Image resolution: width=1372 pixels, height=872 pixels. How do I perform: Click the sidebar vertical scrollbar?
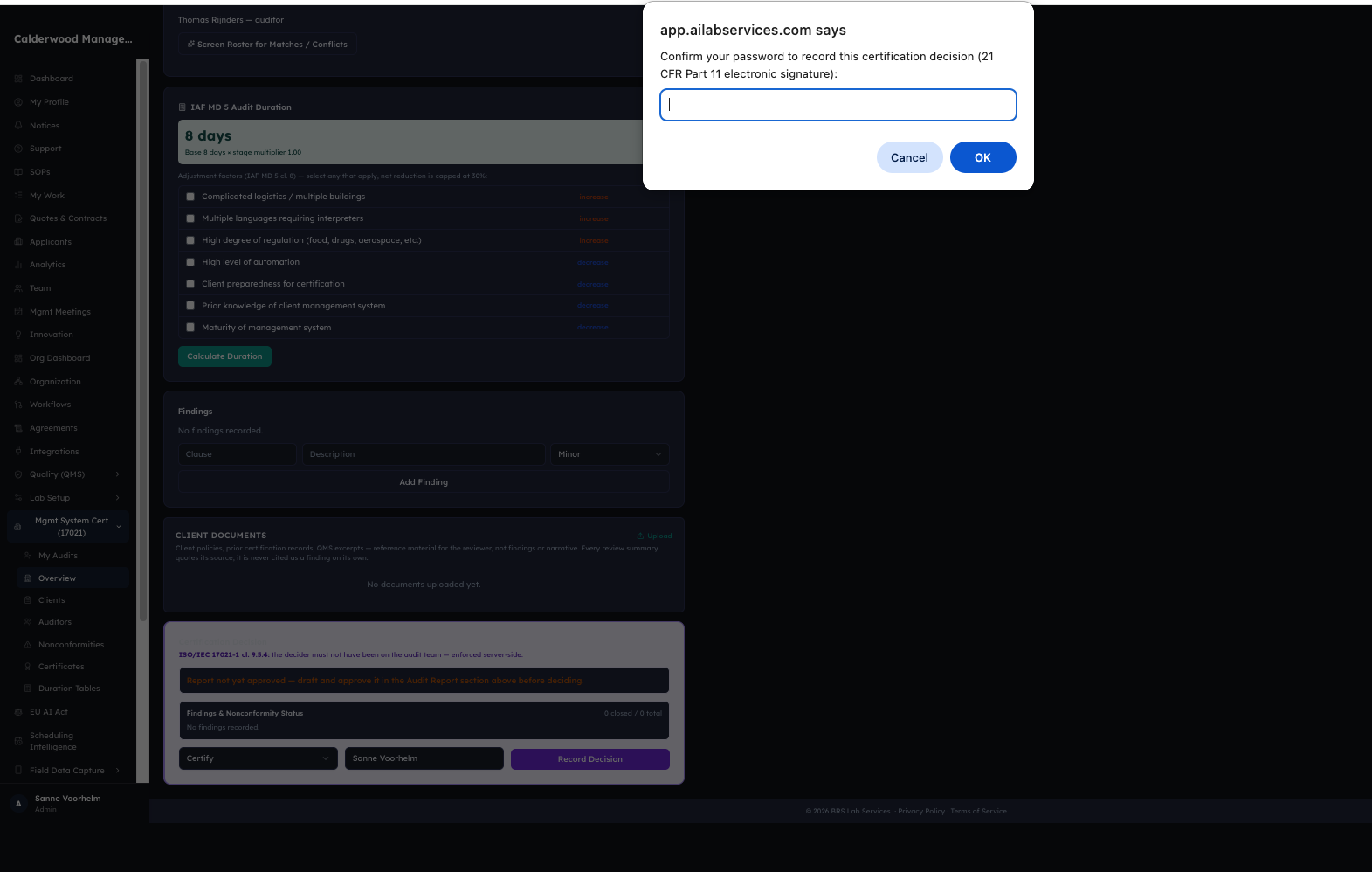[x=143, y=341]
